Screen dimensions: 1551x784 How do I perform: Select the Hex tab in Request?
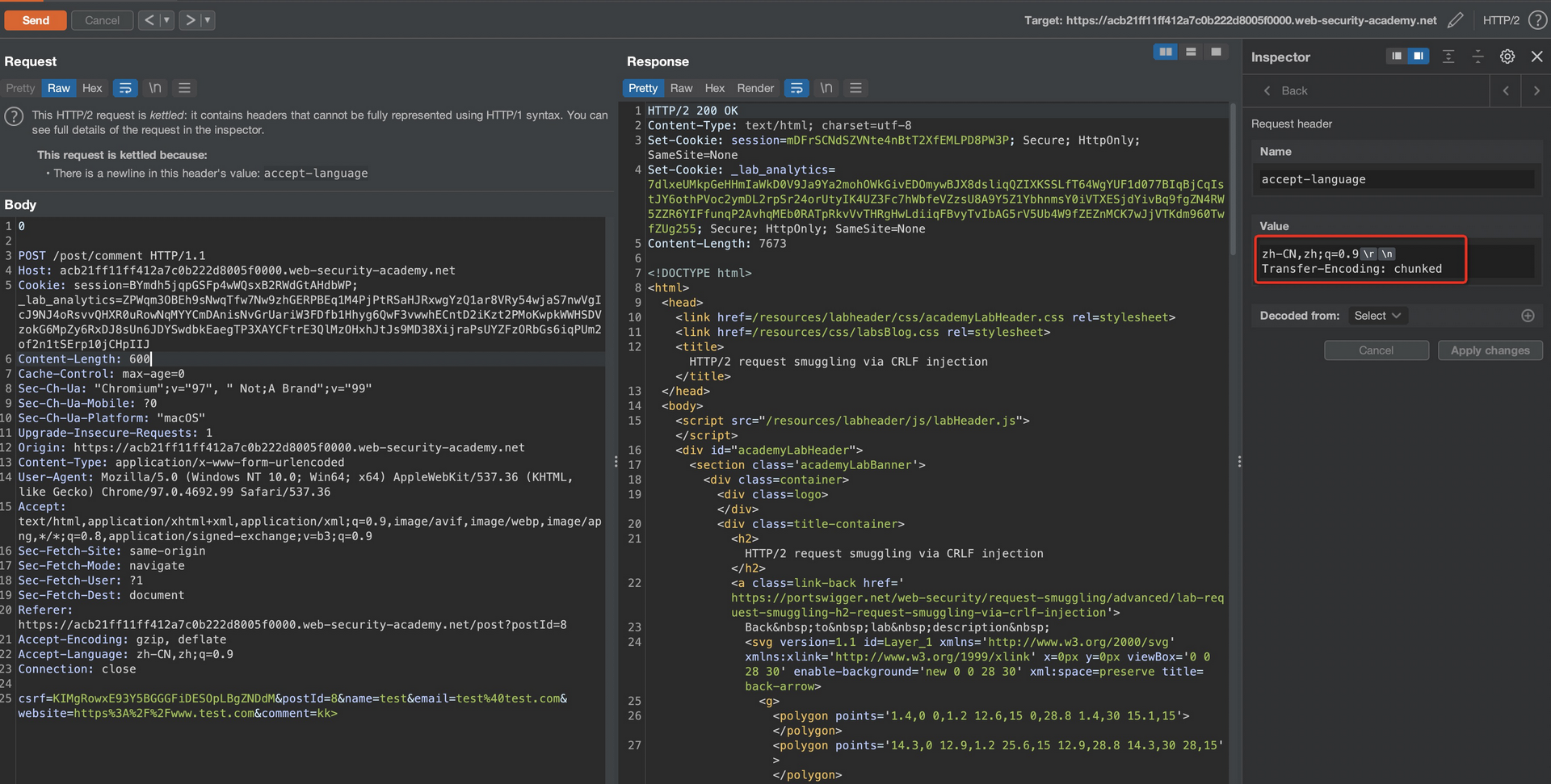click(x=92, y=88)
